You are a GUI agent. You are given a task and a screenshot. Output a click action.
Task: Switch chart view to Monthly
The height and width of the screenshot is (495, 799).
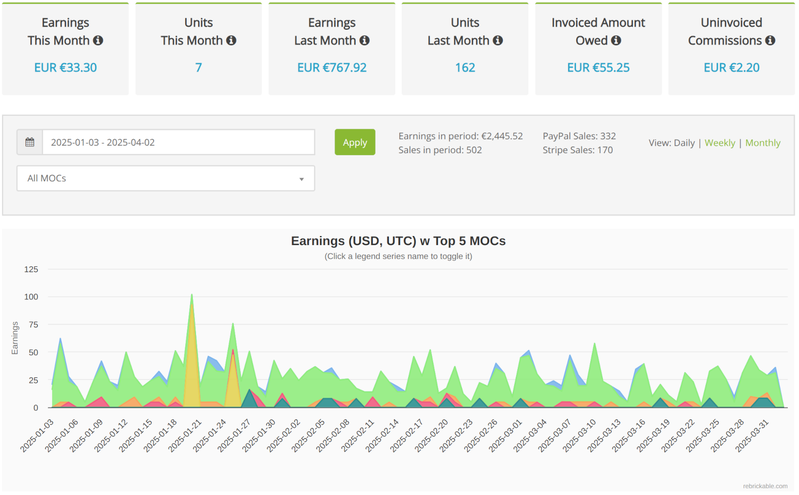click(x=762, y=143)
